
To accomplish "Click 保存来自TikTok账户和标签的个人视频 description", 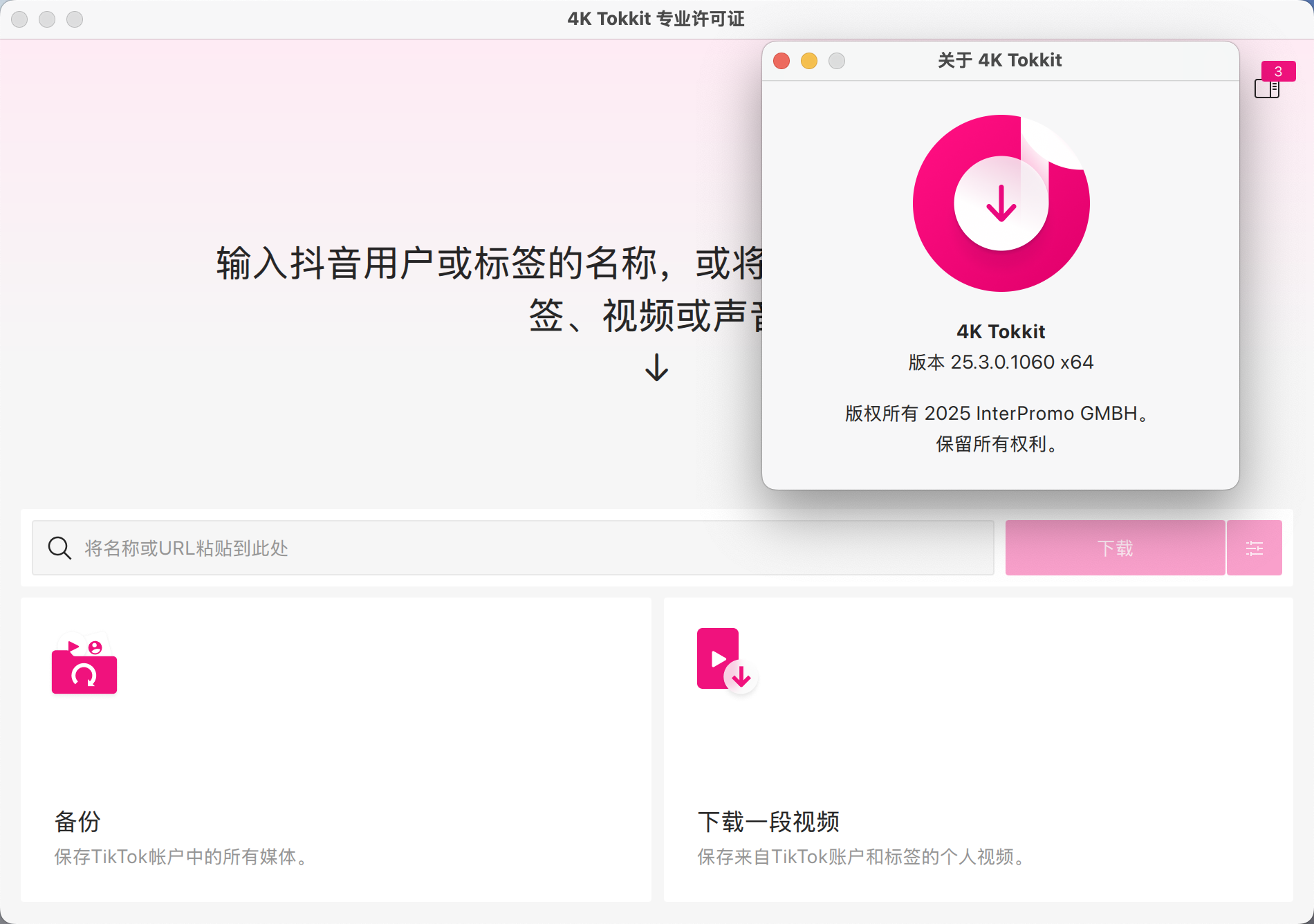I will tap(862, 857).
